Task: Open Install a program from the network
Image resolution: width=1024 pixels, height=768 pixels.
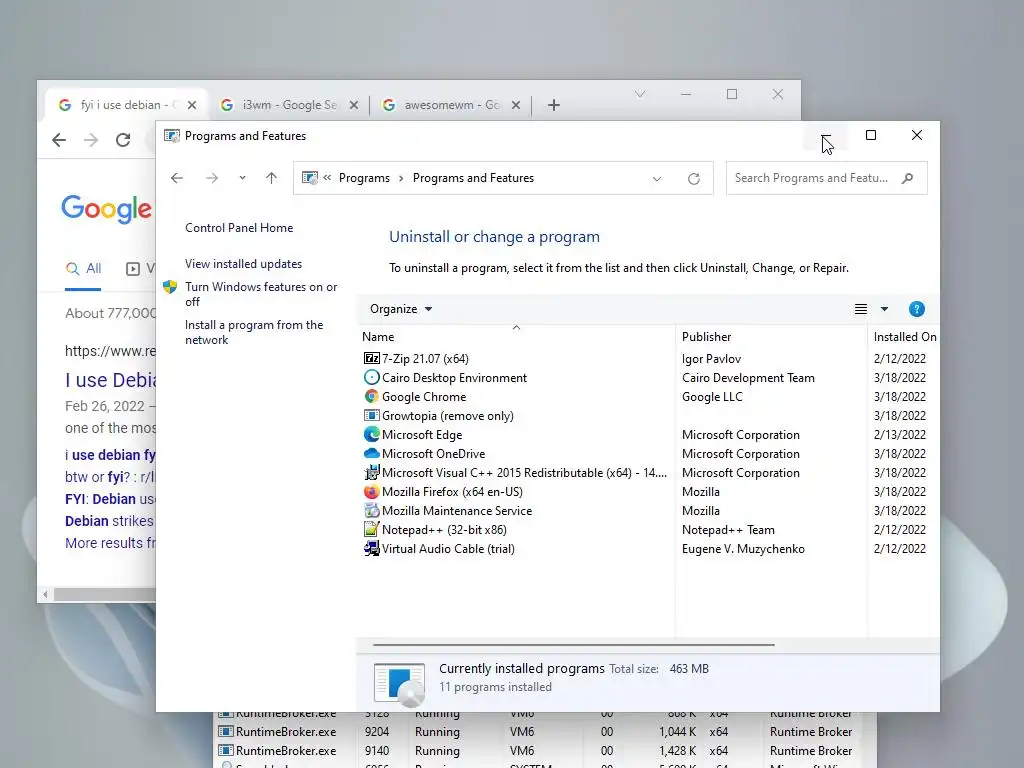Action: (253, 332)
